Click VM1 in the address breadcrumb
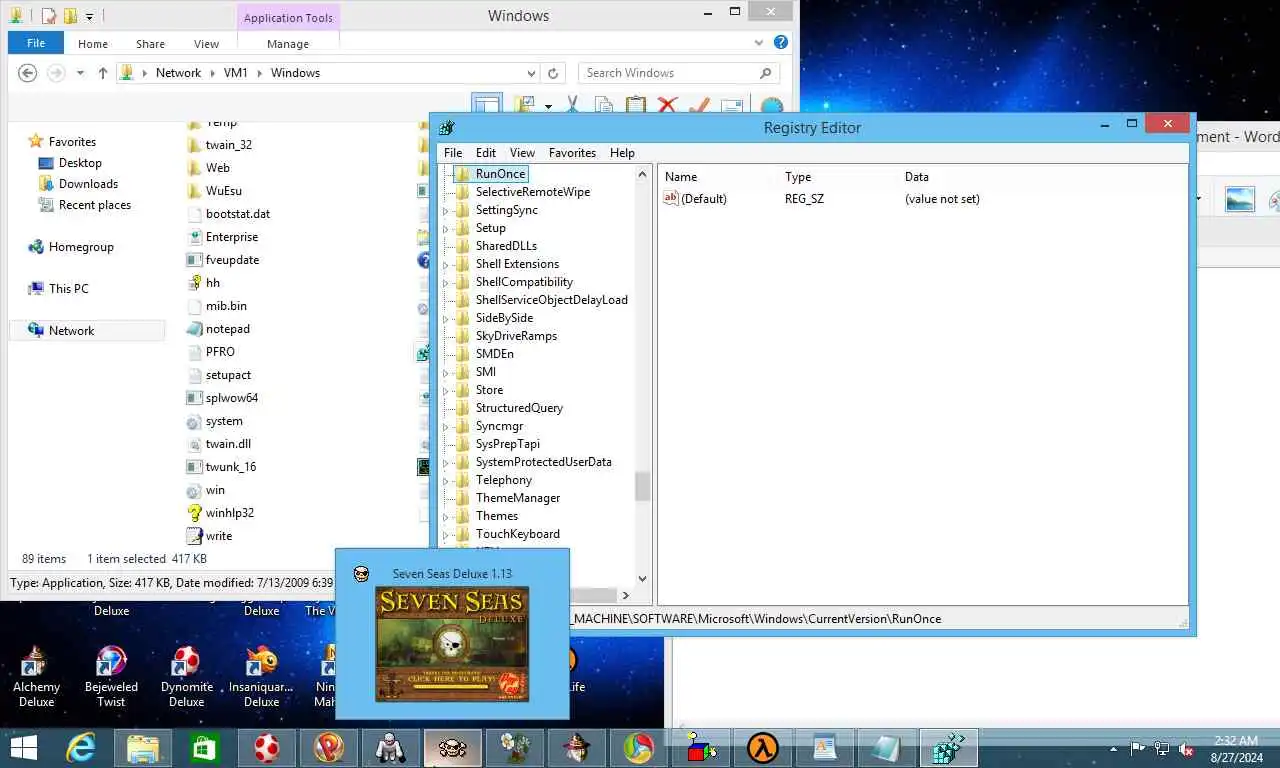 236,73
